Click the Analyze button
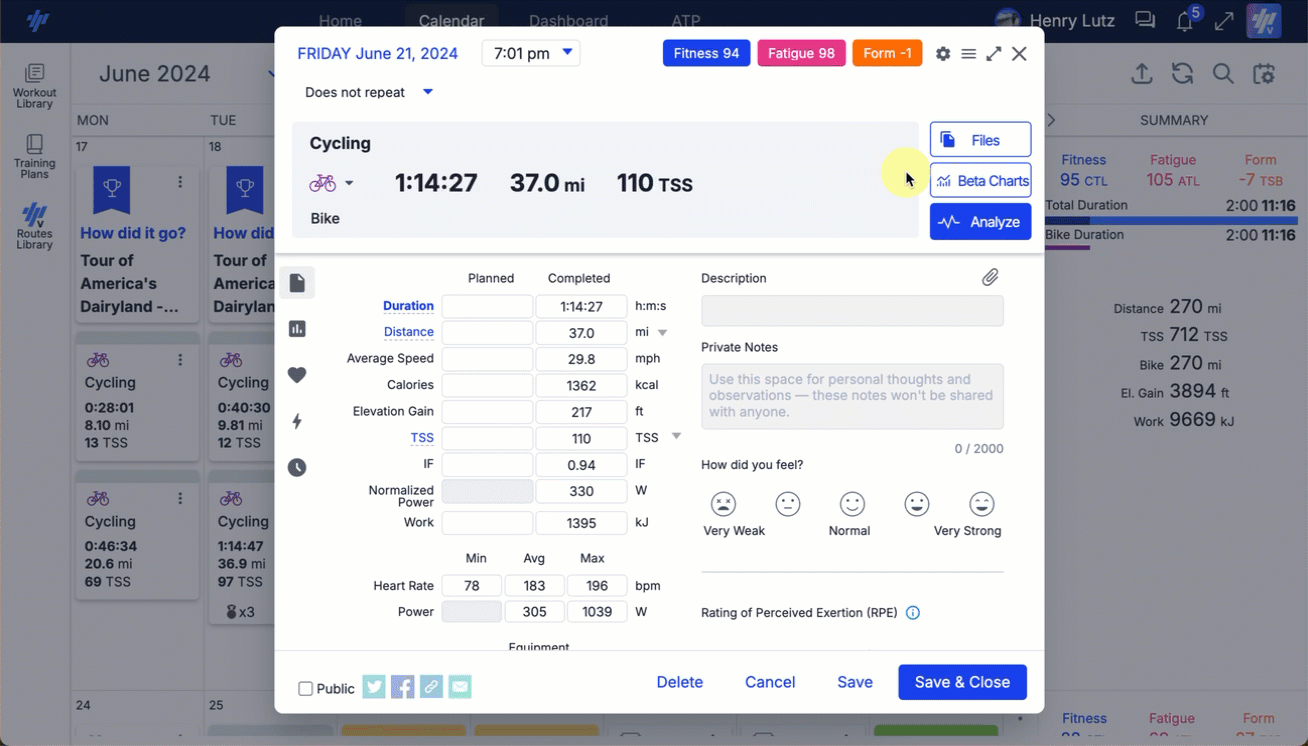The height and width of the screenshot is (746, 1308). click(x=980, y=222)
